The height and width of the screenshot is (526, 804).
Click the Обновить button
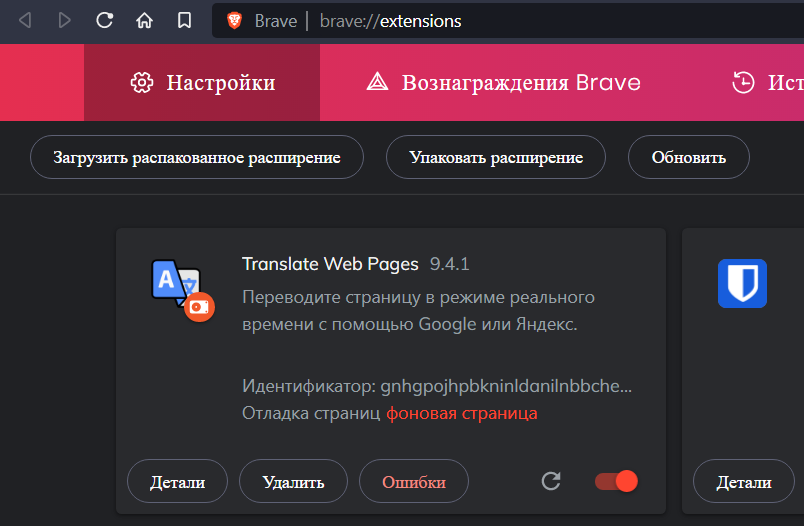688,157
